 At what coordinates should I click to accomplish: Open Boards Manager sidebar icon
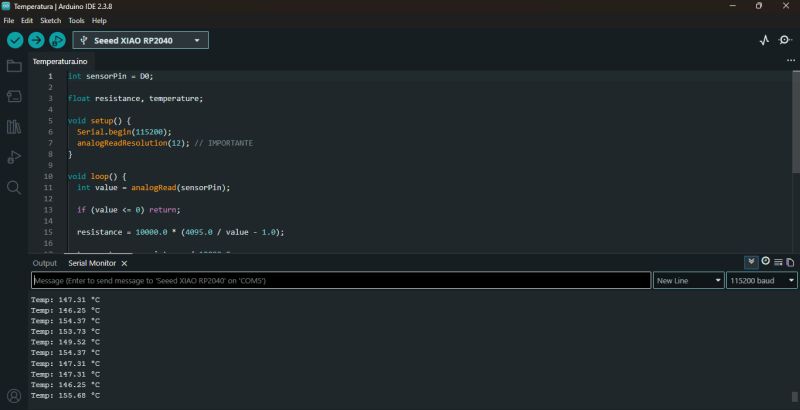click(x=14, y=96)
